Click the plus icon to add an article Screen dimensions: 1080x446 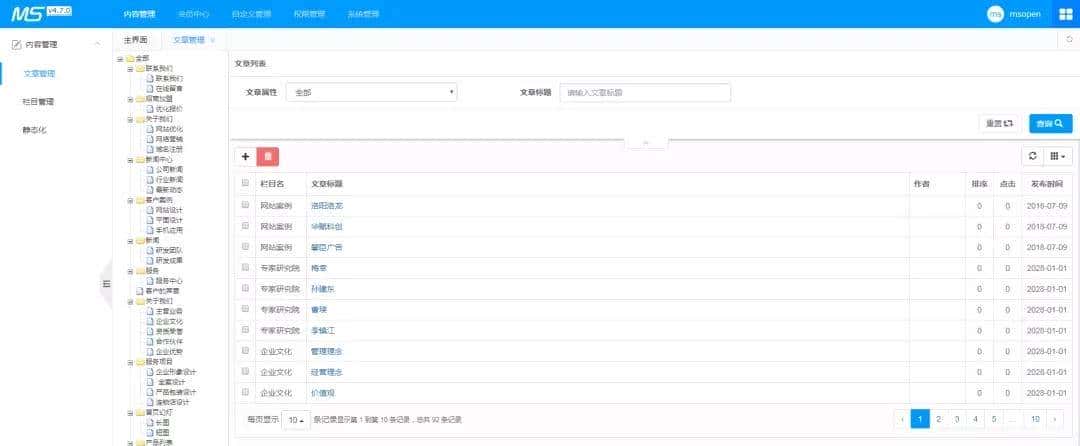tap(245, 156)
